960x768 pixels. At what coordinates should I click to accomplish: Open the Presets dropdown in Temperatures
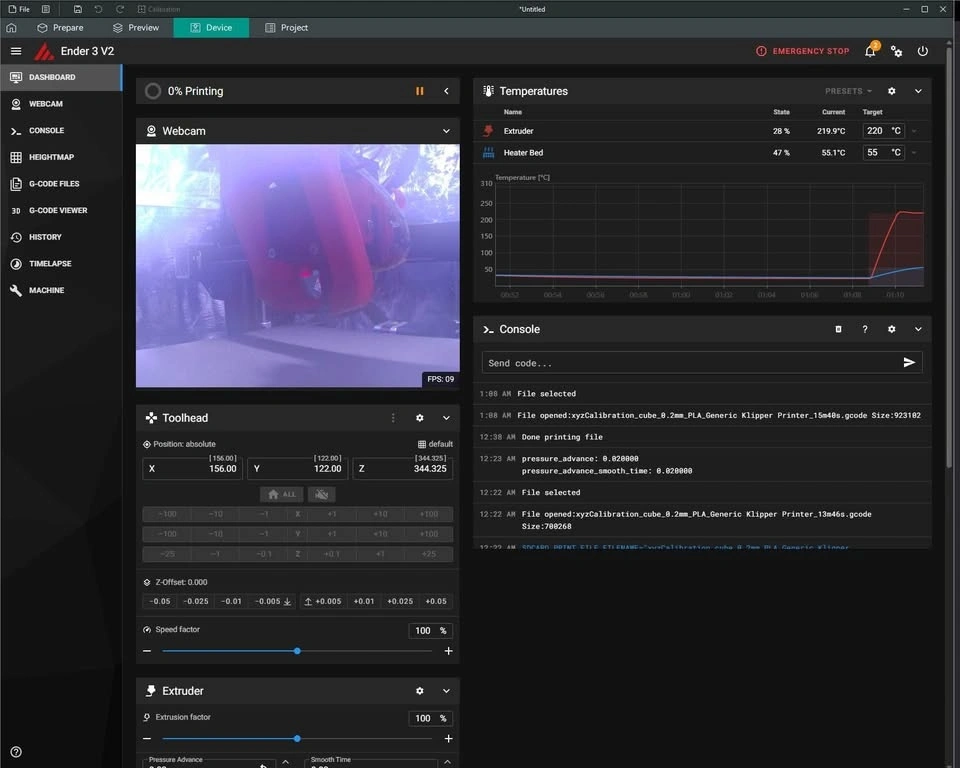pos(849,91)
